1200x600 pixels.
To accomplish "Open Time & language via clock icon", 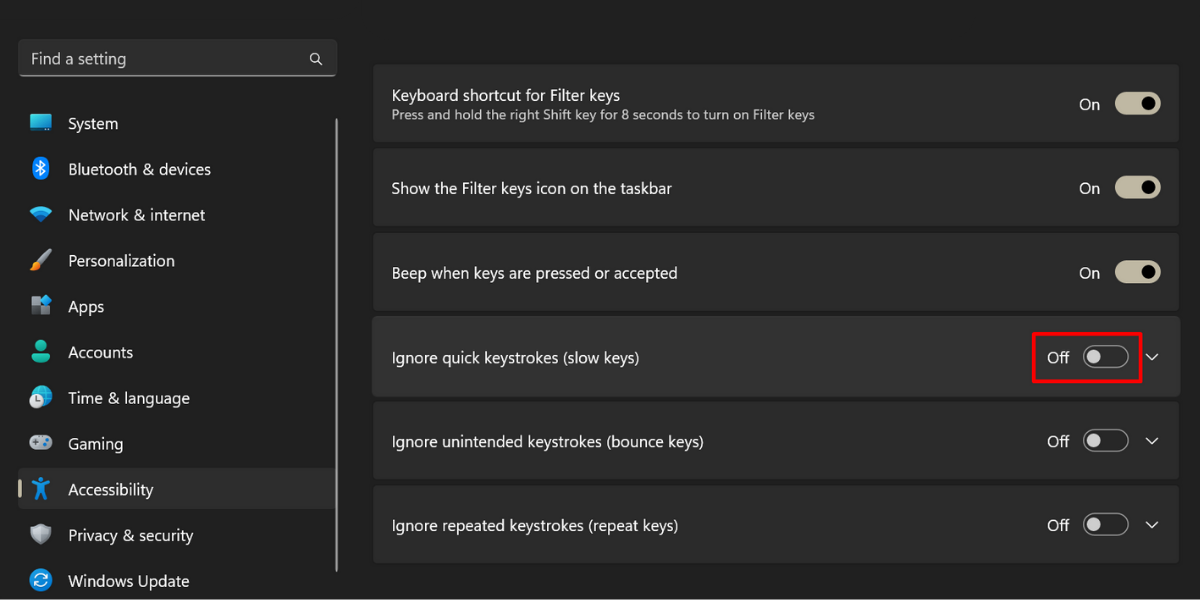I will [x=42, y=397].
